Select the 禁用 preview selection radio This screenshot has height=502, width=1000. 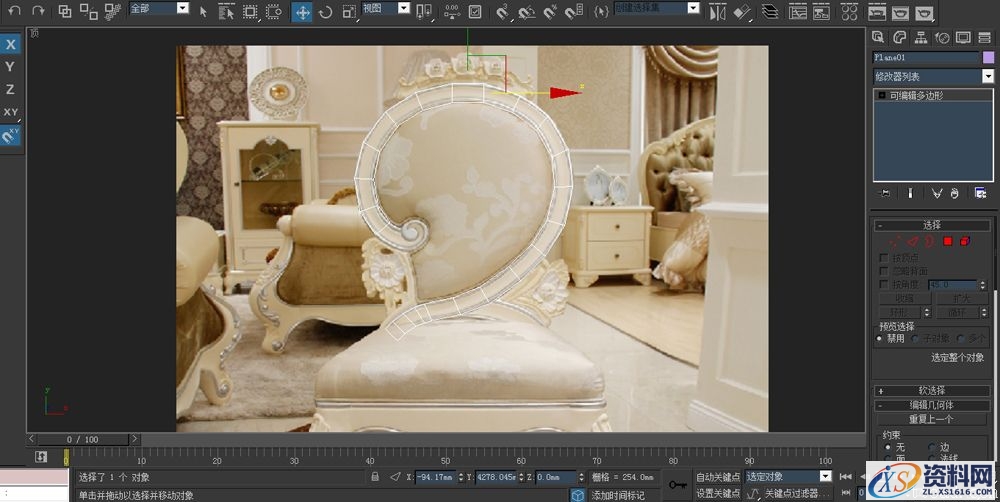tap(880, 338)
